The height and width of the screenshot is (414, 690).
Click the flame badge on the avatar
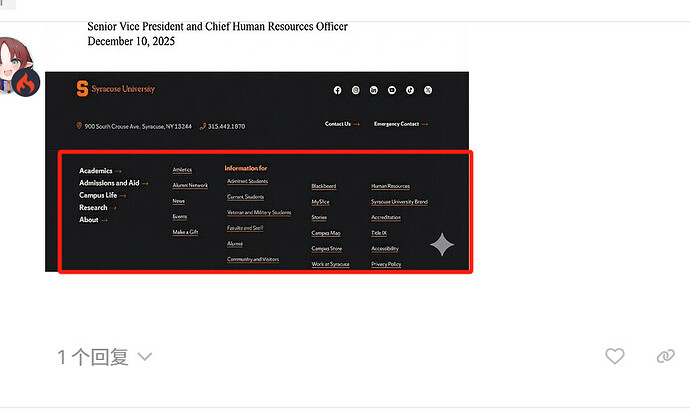(x=26, y=83)
